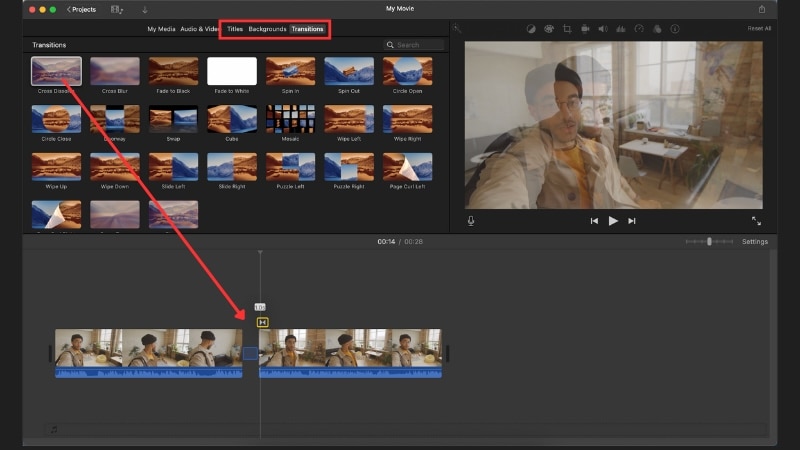Select the Cross Blur transition
The image size is (800, 450).
click(x=115, y=71)
